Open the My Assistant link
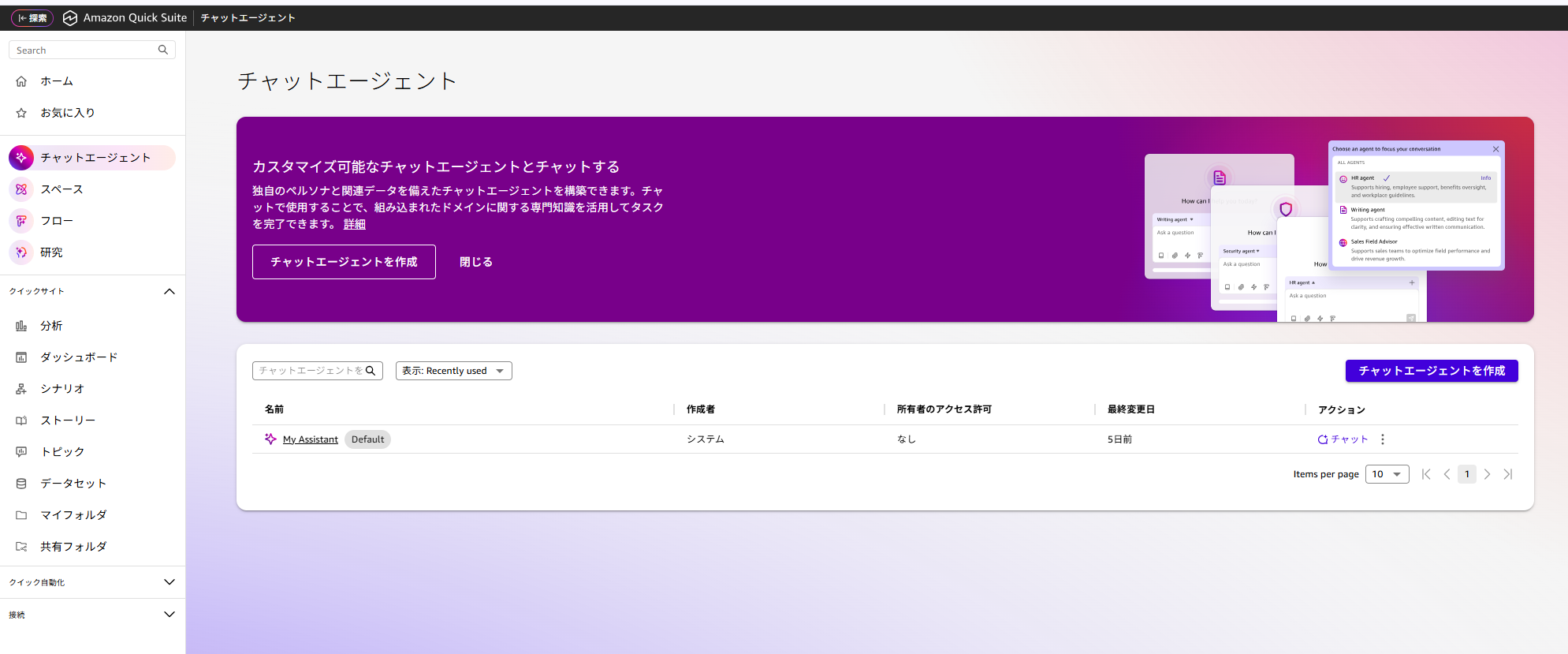1568x654 pixels. point(311,439)
